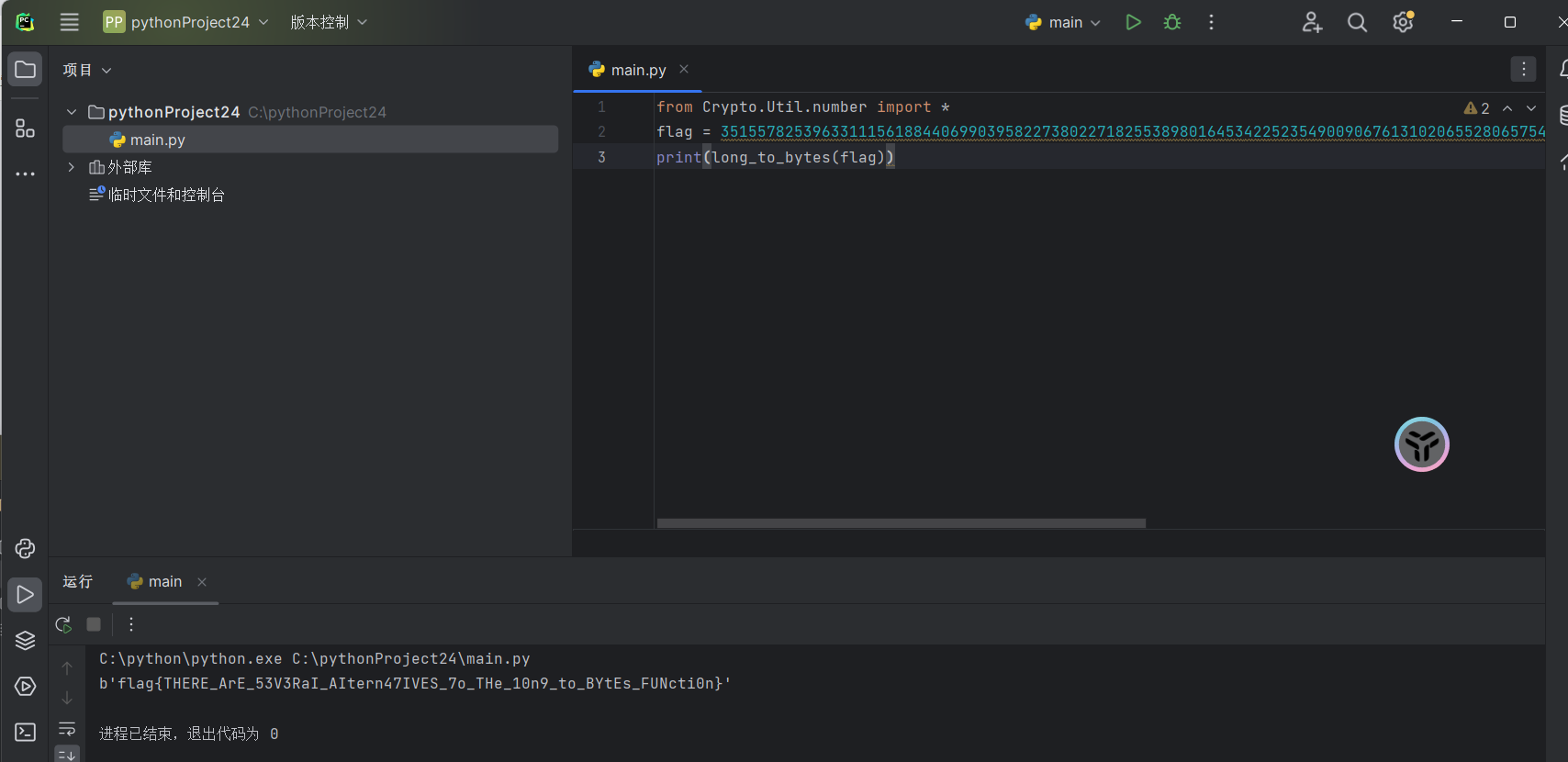
Task: Open more run toolbar options
Action: [131, 624]
